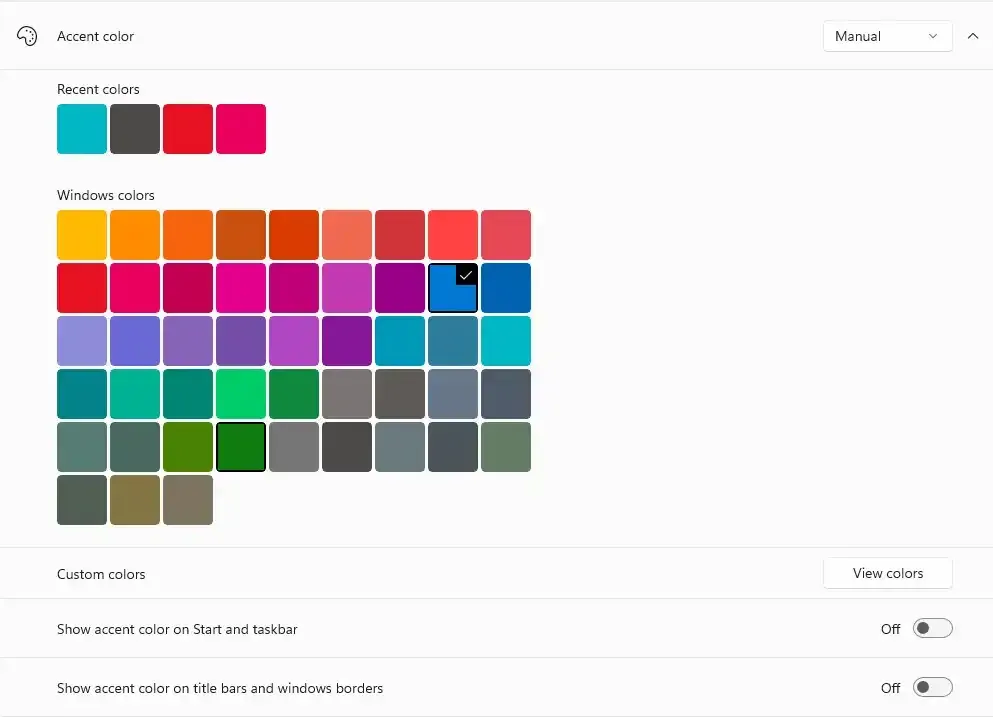Pick the bright light green Windows color swatch
The width and height of the screenshot is (993, 717).
(241, 394)
